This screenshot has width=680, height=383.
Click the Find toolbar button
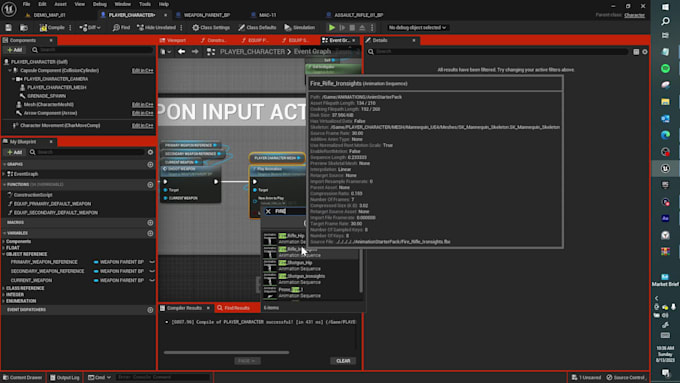coord(121,27)
